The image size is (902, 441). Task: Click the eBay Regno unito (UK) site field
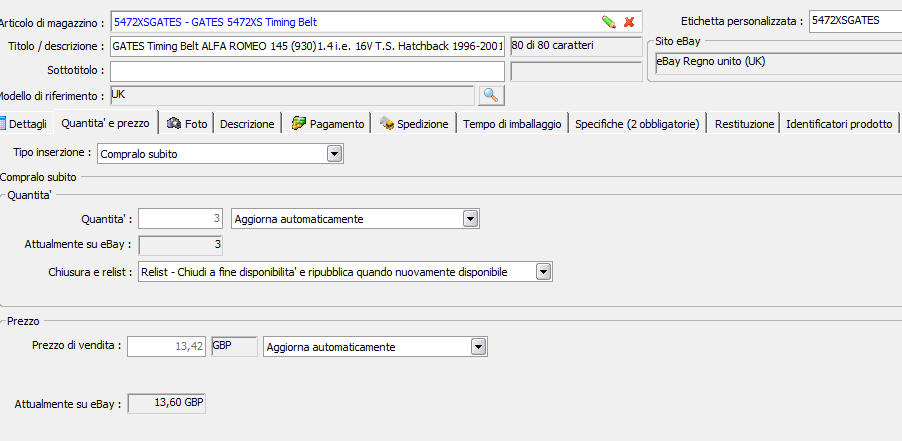(778, 62)
